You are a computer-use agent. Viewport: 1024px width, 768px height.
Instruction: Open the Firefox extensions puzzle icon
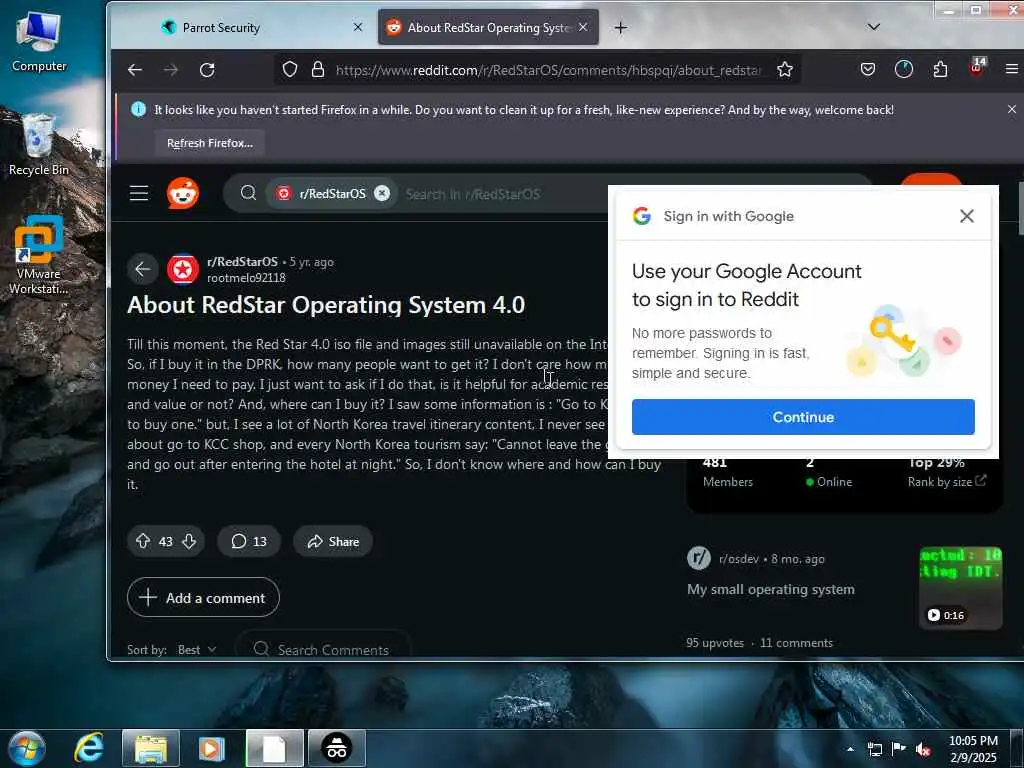point(940,69)
